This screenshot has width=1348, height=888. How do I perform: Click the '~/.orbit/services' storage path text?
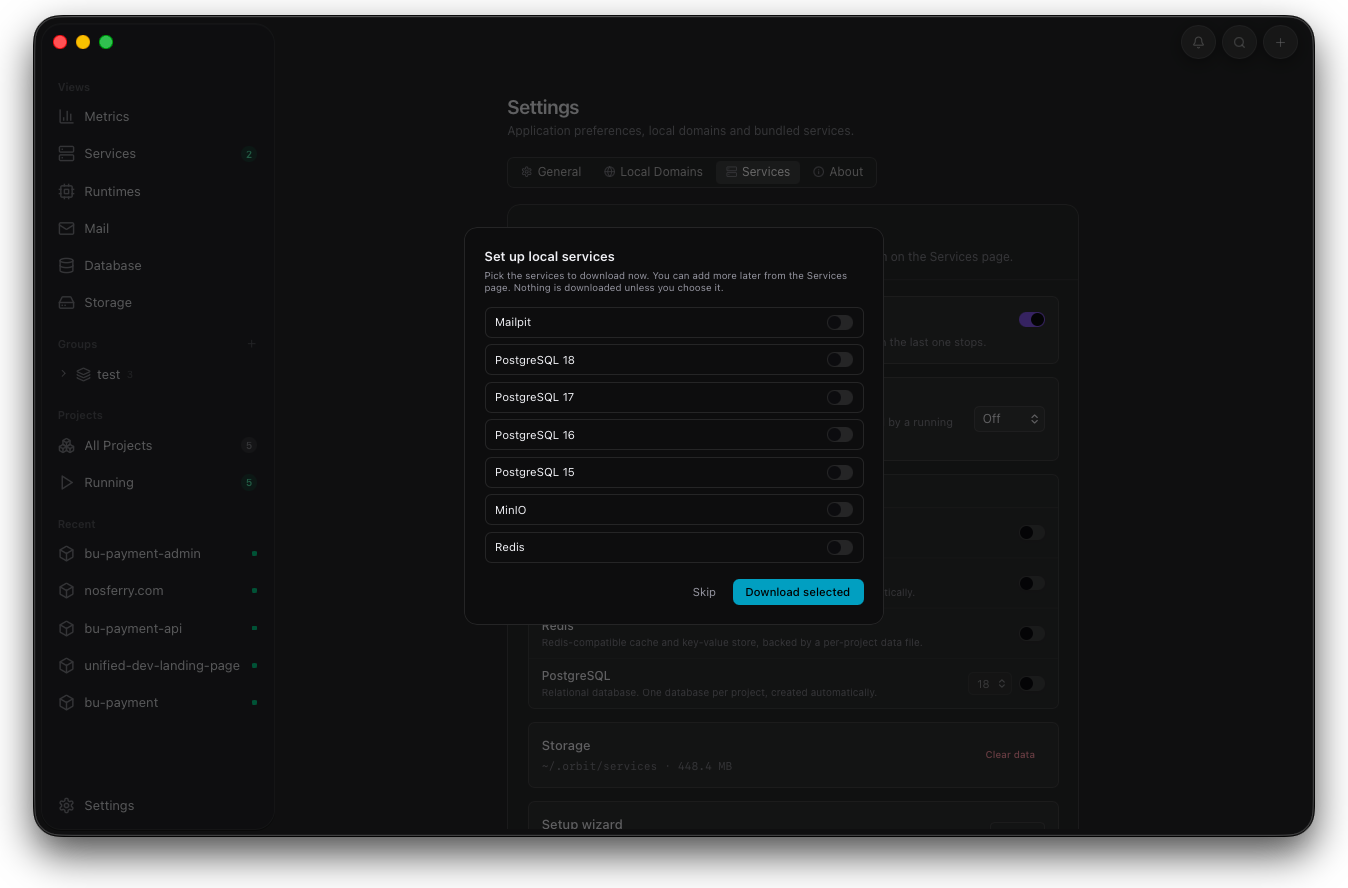pos(599,766)
